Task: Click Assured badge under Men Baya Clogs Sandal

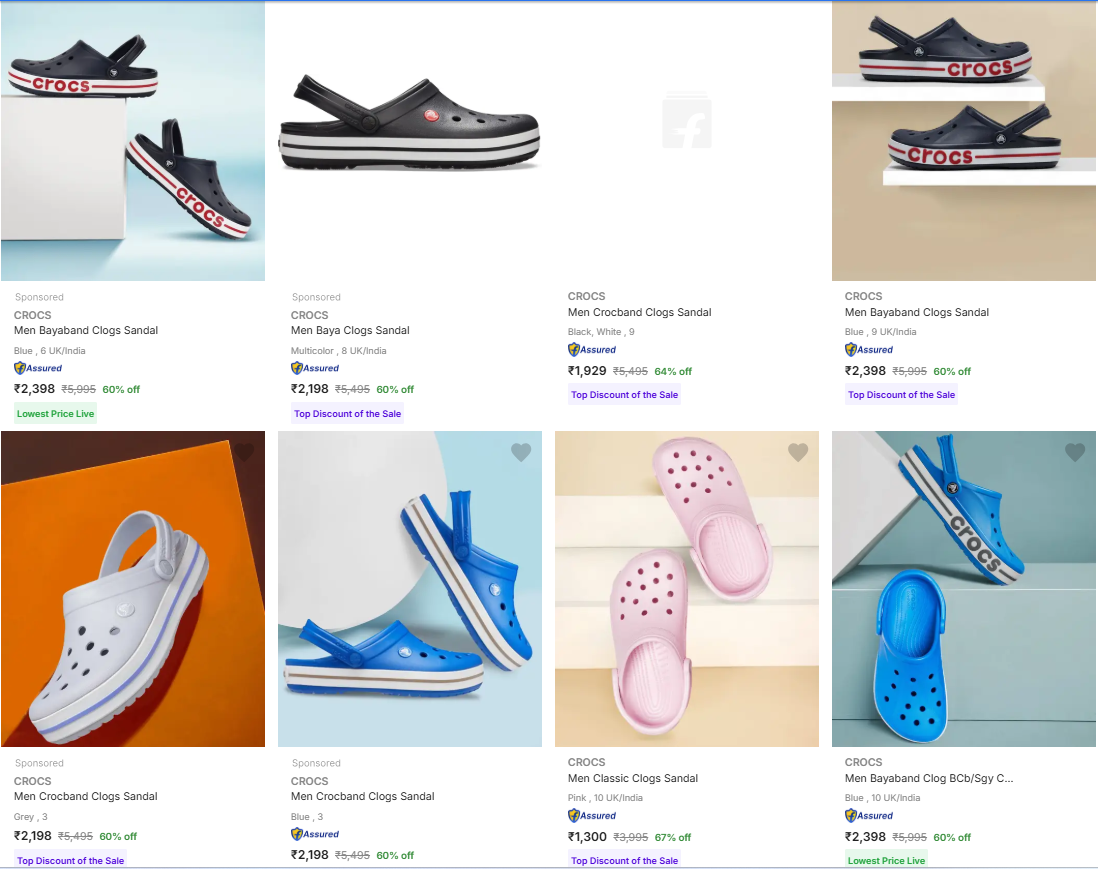Action: pos(315,368)
